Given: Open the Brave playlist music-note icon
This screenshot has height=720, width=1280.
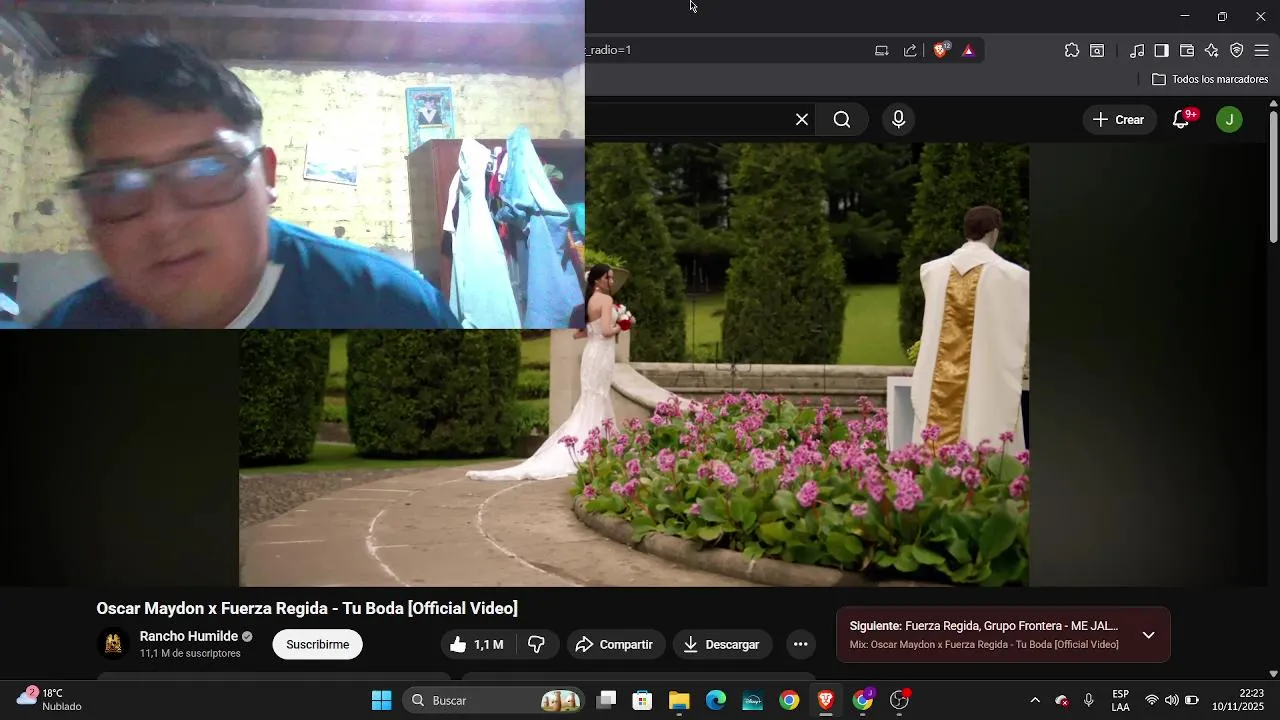Looking at the screenshot, I should tap(1137, 50).
